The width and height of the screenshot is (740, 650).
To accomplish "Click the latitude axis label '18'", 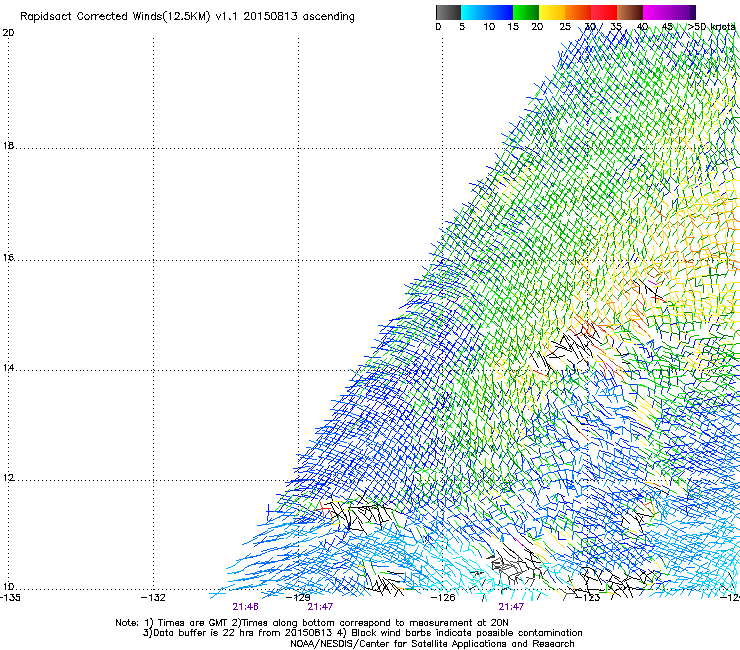I will coord(8,146).
